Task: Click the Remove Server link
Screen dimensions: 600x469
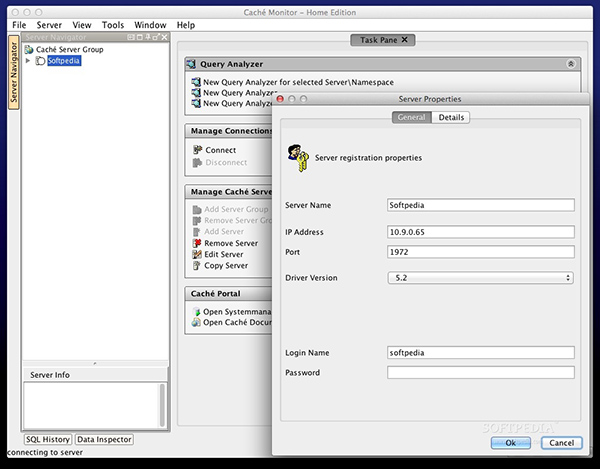Action: point(231,243)
